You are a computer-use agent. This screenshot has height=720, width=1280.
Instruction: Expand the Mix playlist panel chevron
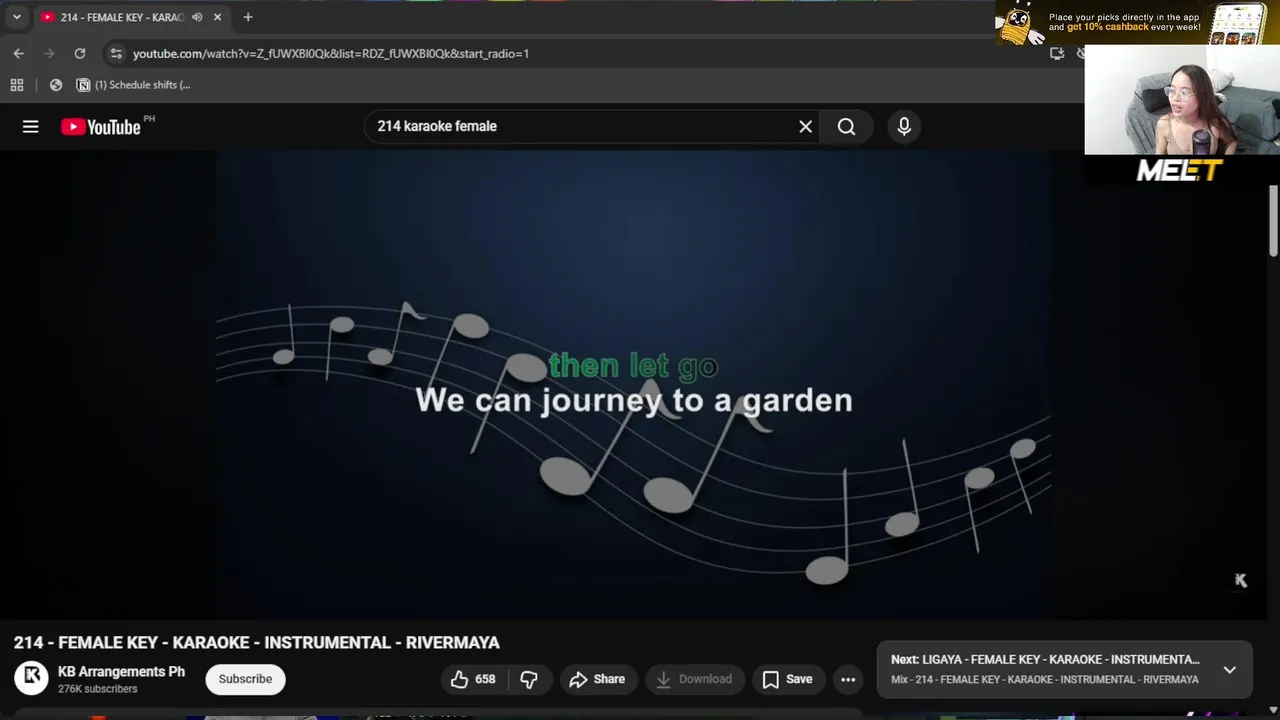(x=1229, y=669)
